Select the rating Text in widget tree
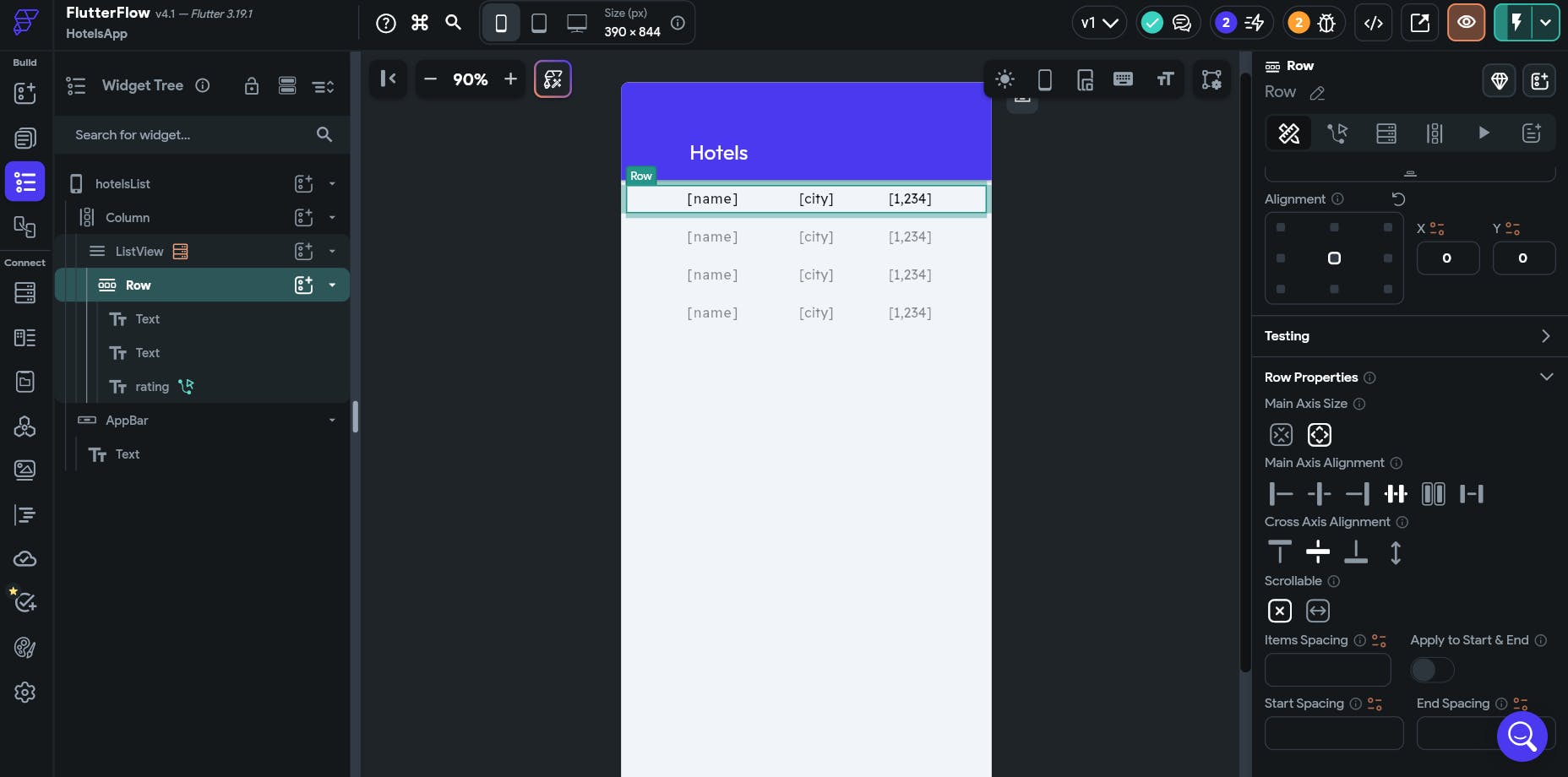This screenshot has width=1568, height=777. point(152,387)
